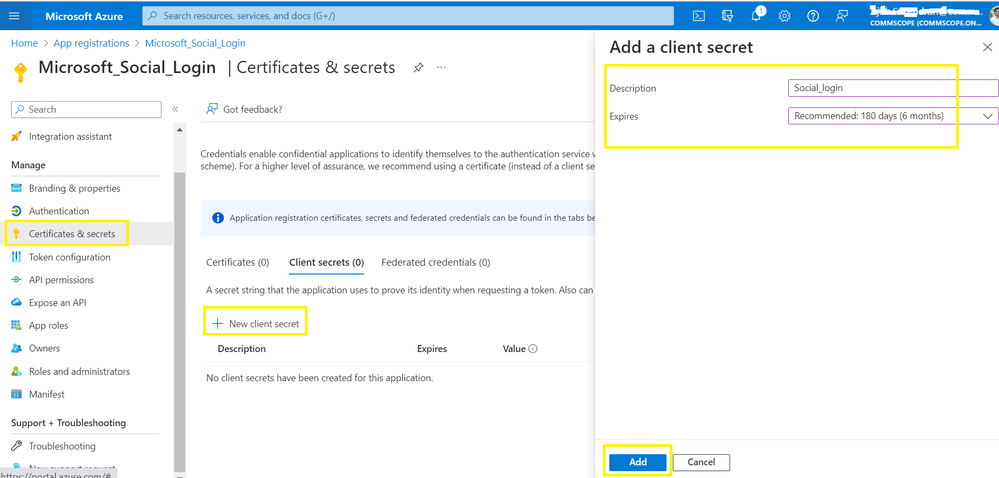Switch to Federated credentials (0) tab
This screenshot has width=999, height=478.
pyautogui.click(x=435, y=262)
